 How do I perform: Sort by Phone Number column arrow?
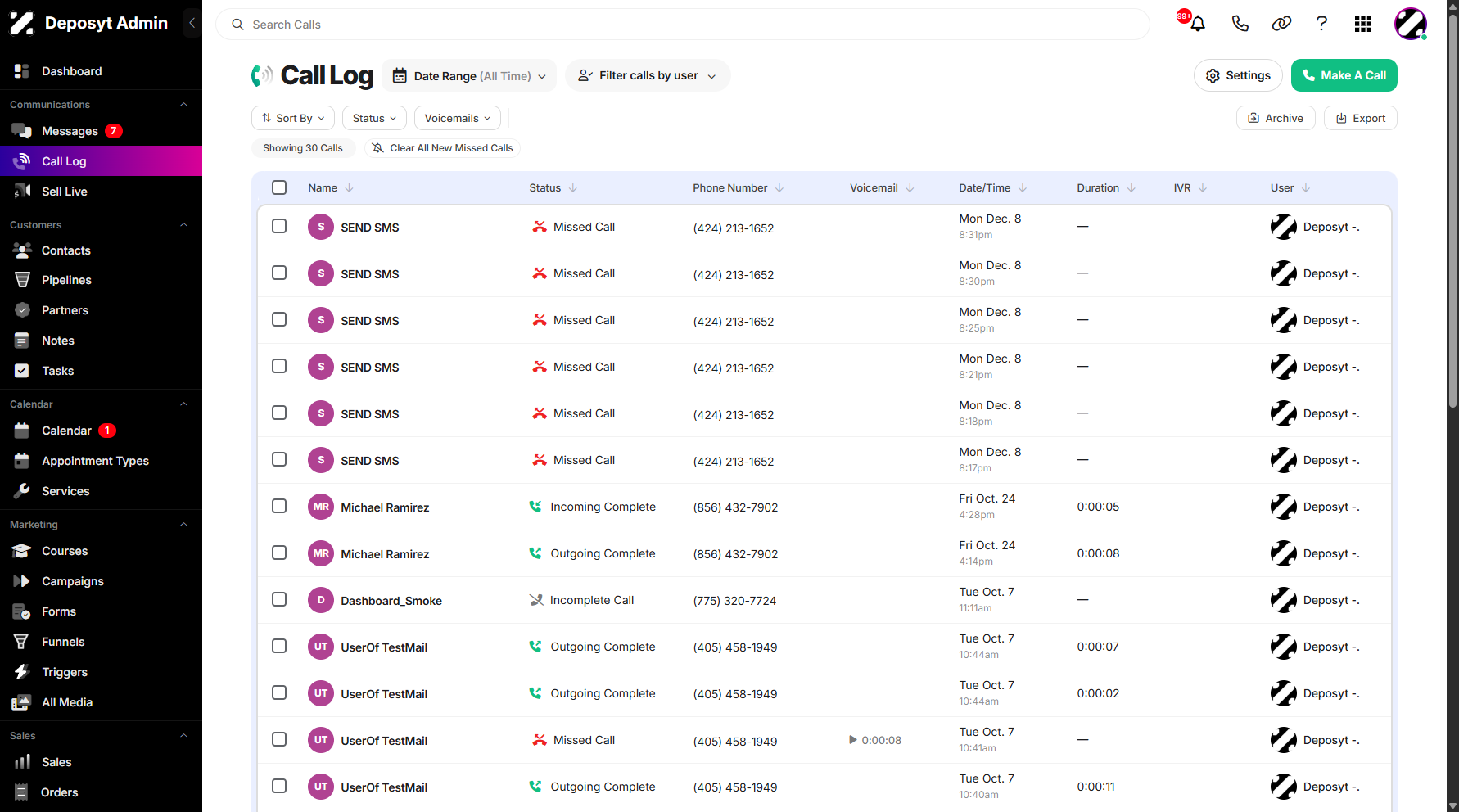(779, 187)
